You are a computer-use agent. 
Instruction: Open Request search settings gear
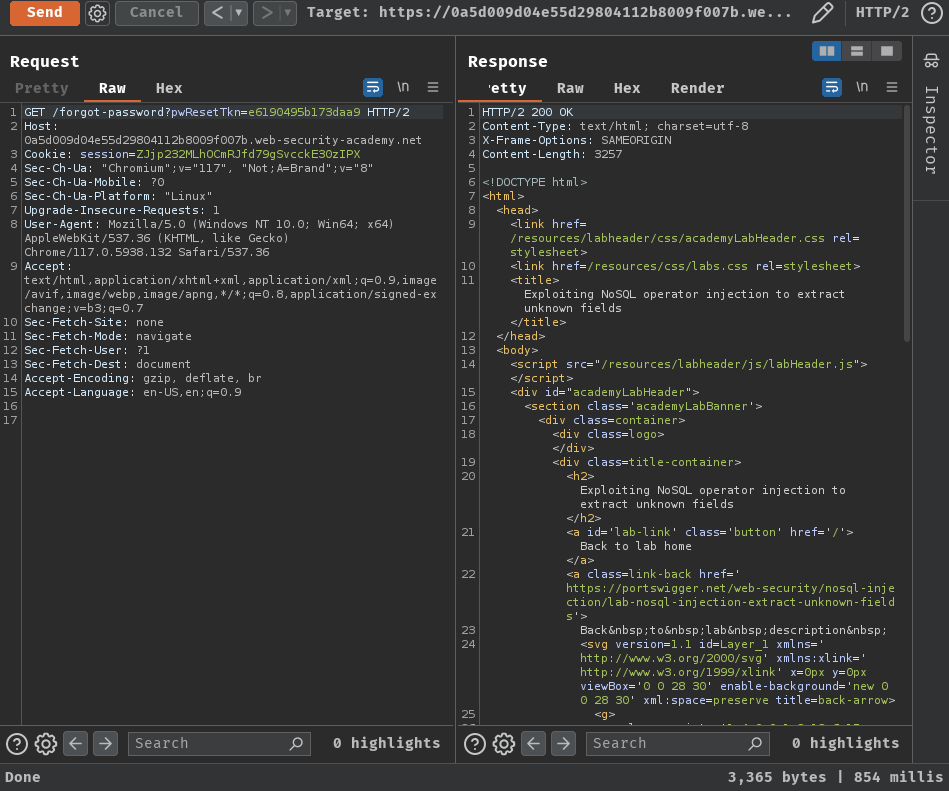click(x=46, y=744)
